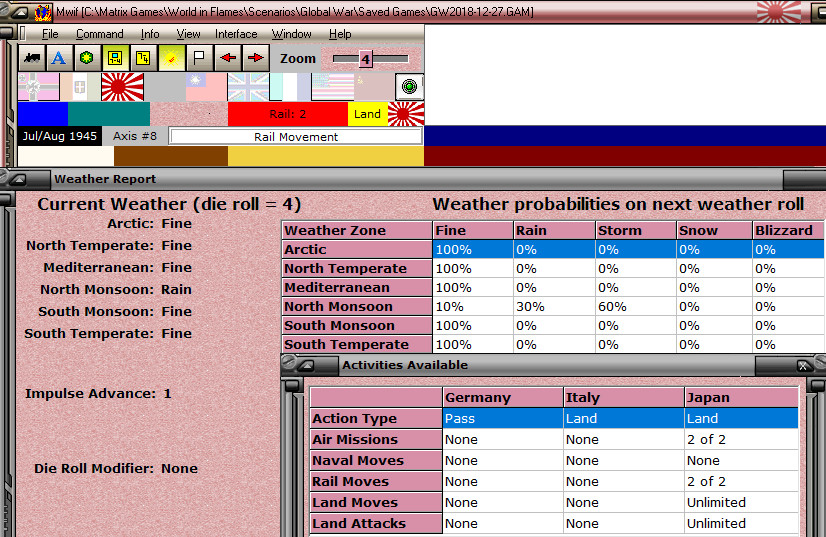This screenshot has height=537, width=826.
Task: Click the Axis #8 impulse label
Action: [135, 136]
